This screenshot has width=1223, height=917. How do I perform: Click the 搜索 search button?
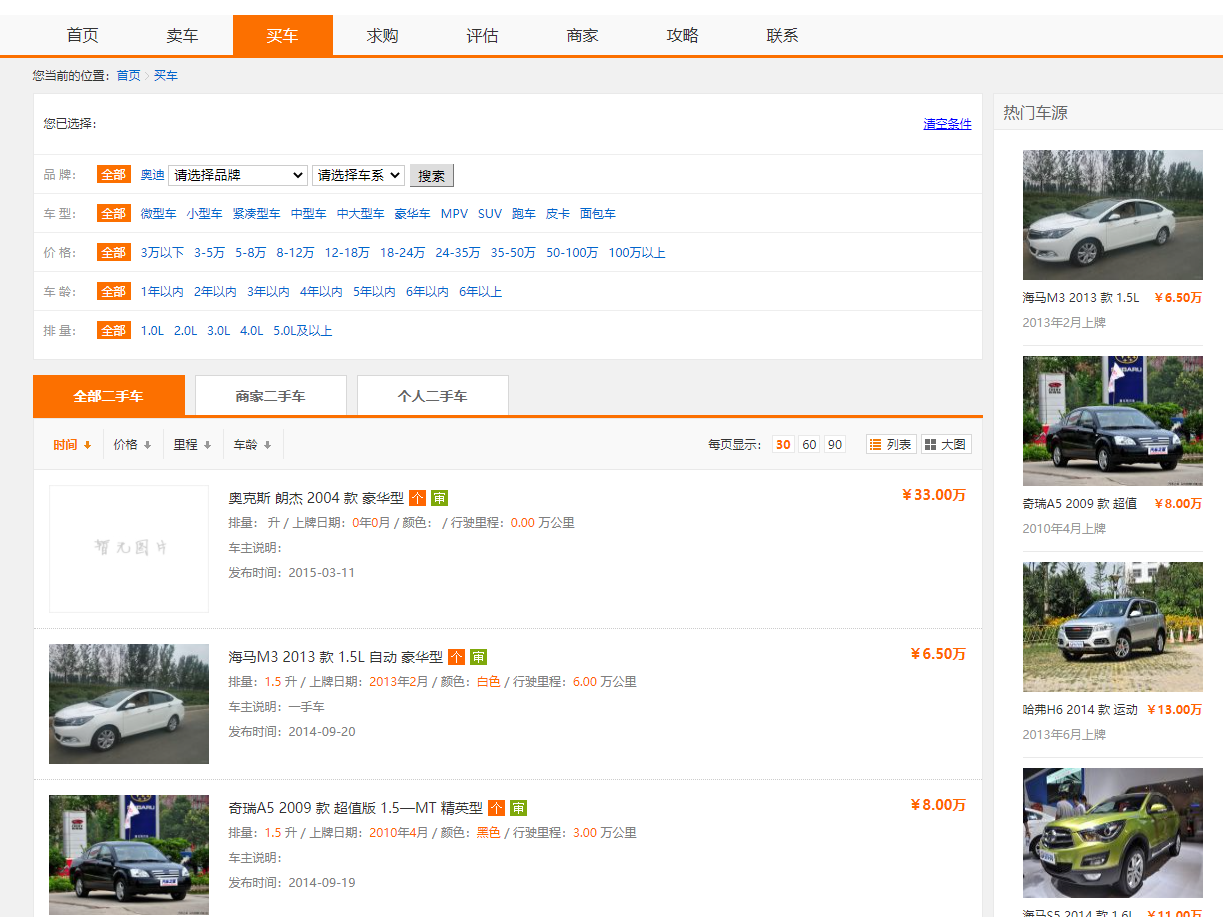(431, 175)
